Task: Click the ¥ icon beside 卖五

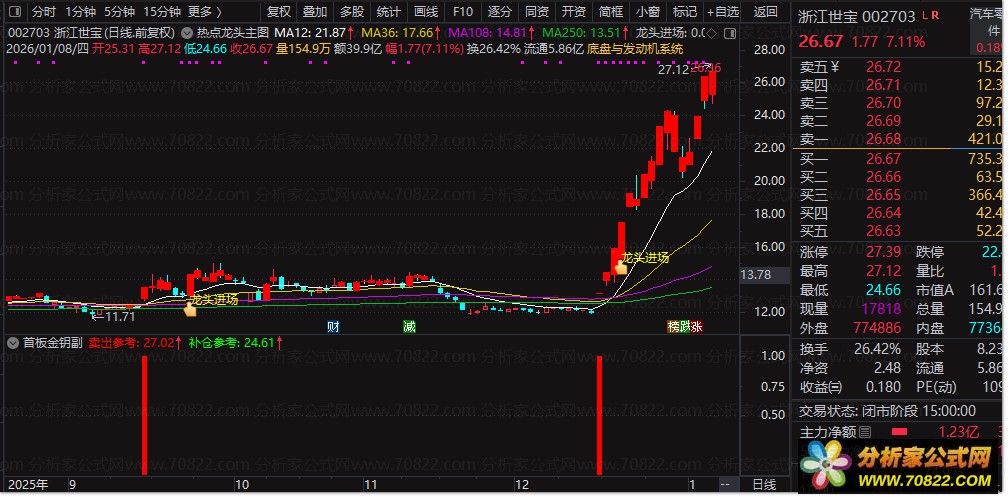Action: [835, 66]
